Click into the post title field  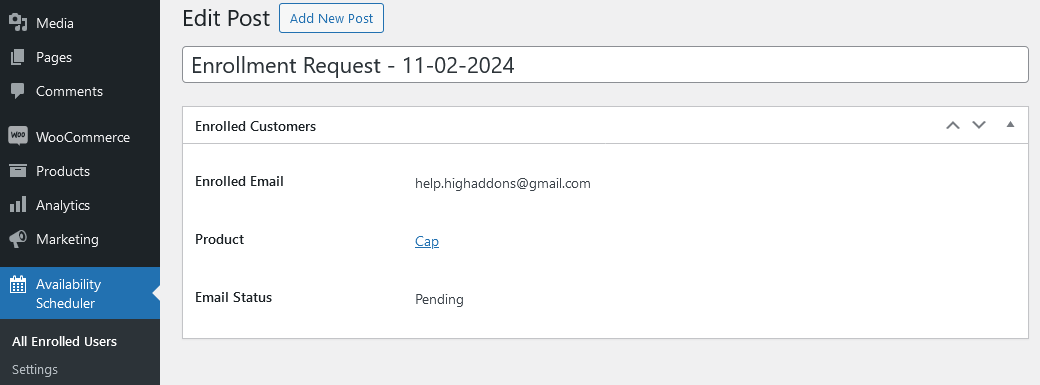click(606, 64)
